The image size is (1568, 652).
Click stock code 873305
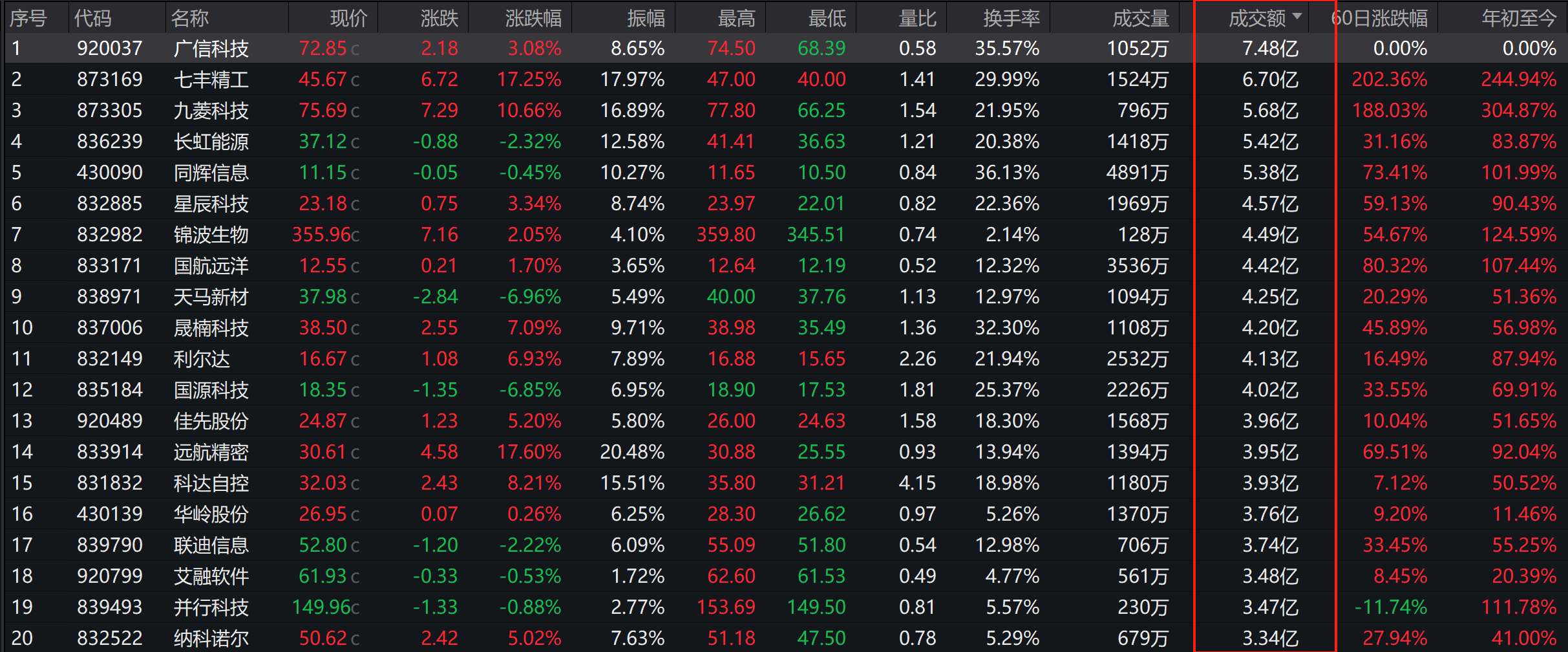click(x=110, y=111)
